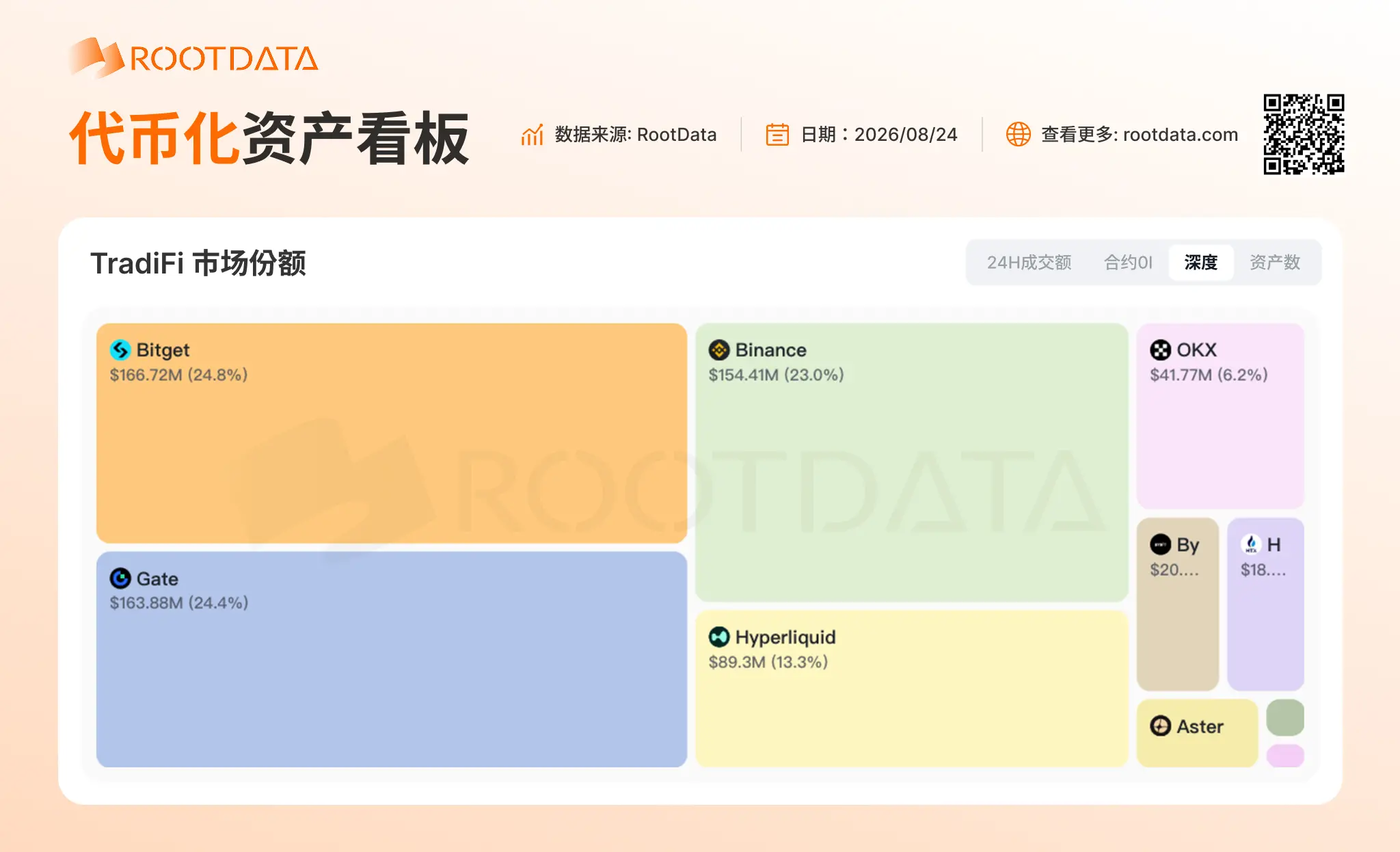This screenshot has height=852, width=1400.
Task: Click the data source chart icon
Action: 532,135
